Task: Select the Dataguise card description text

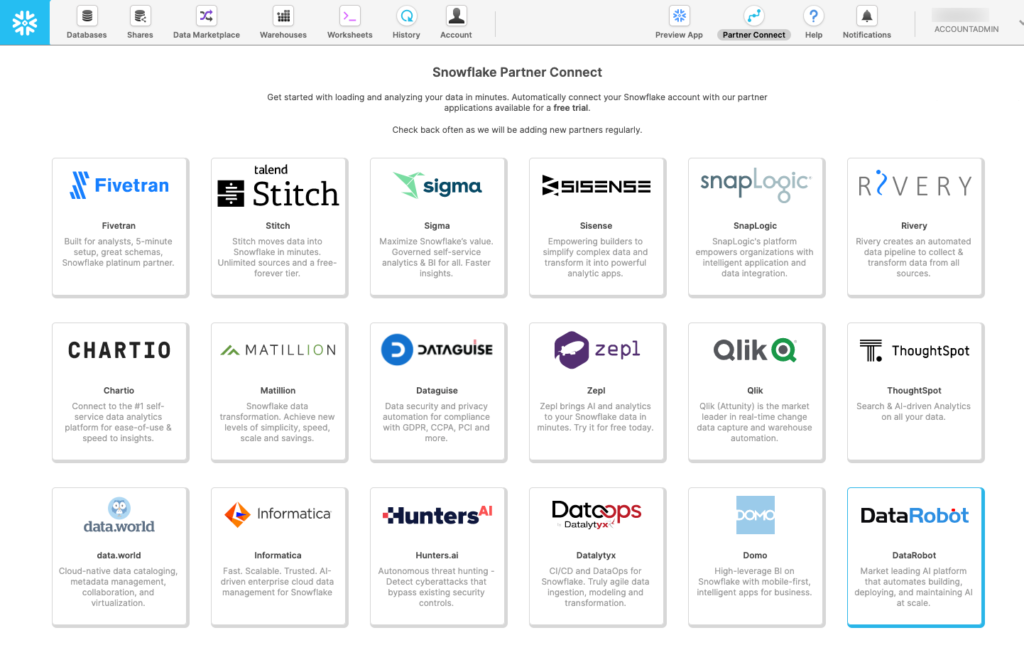Action: [x=436, y=422]
